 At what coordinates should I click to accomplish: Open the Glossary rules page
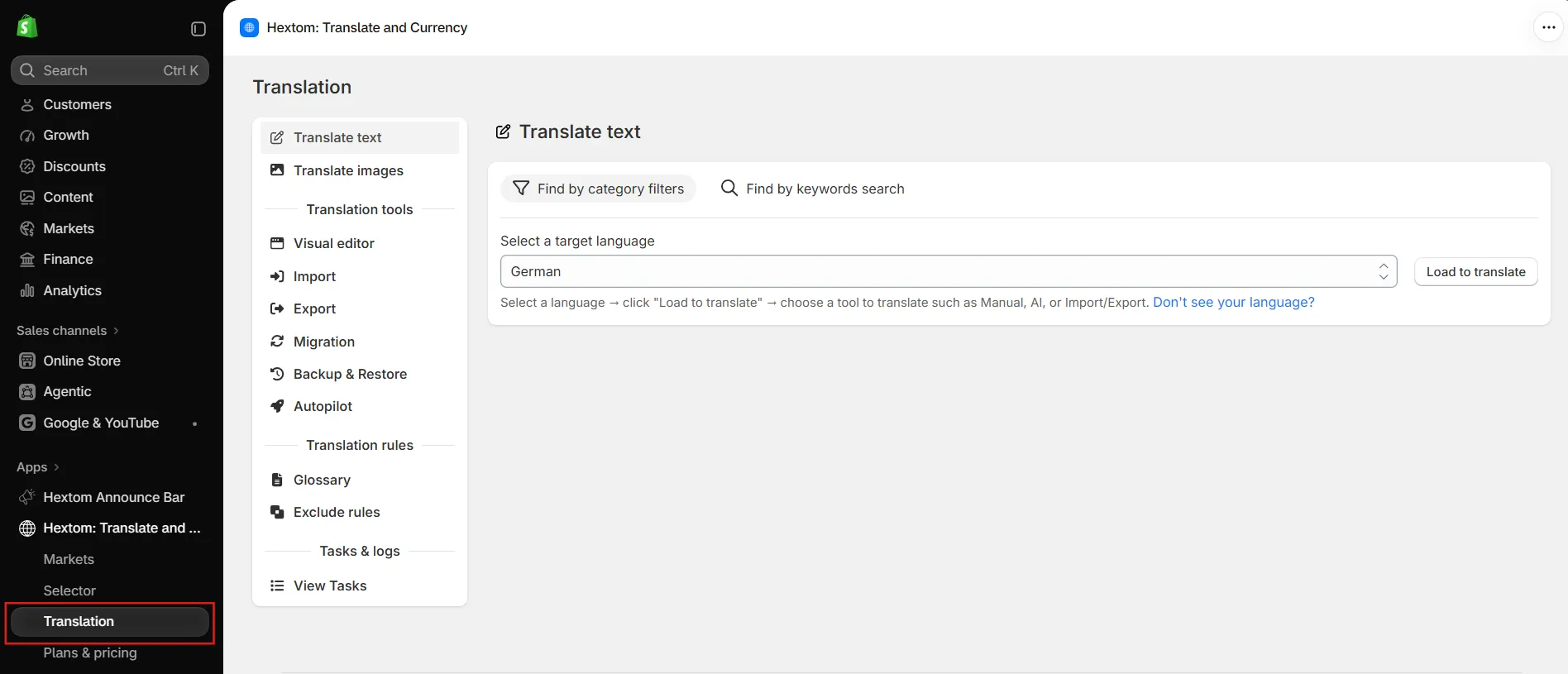pyautogui.click(x=360, y=480)
